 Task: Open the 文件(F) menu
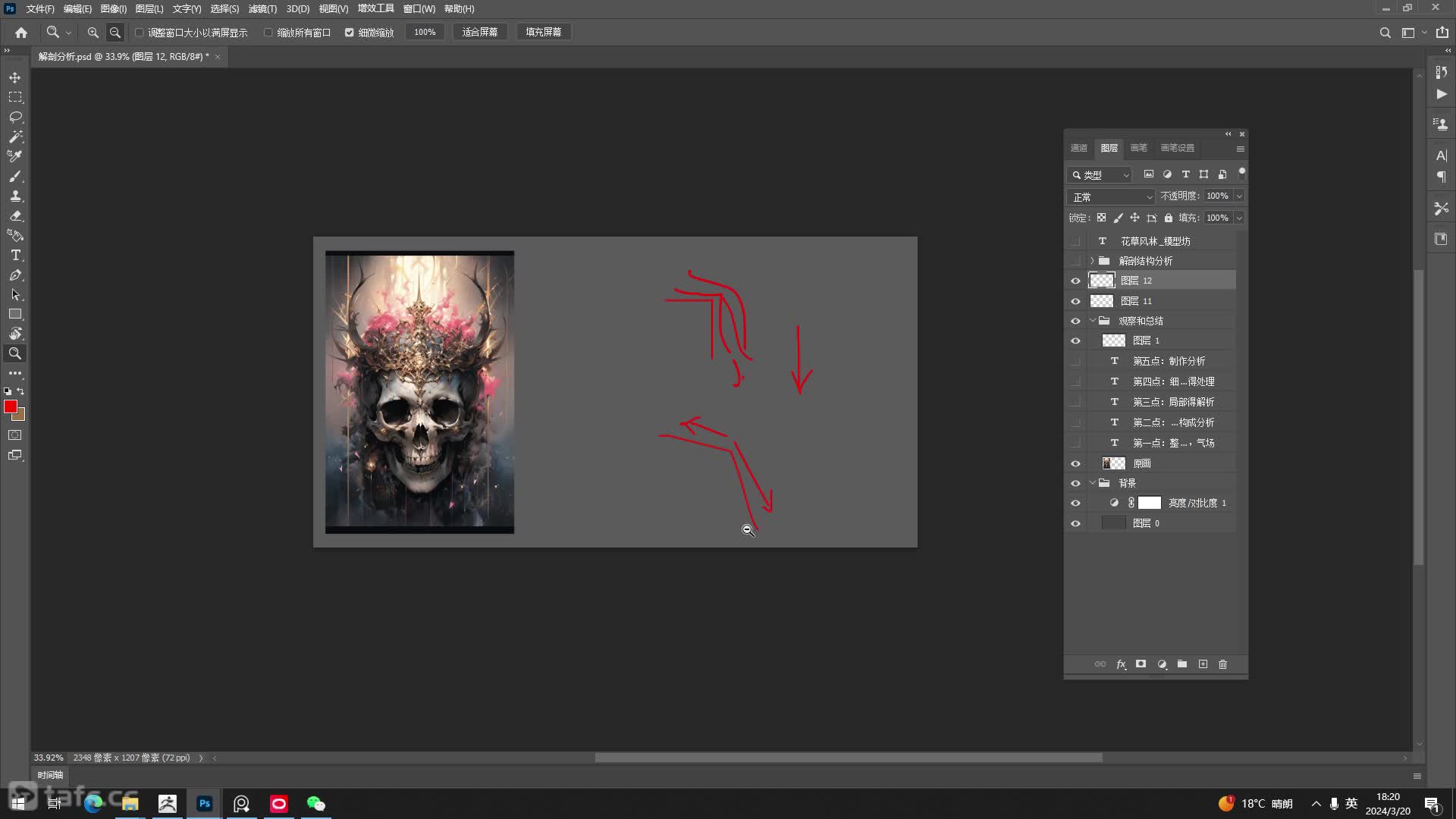[x=40, y=9]
